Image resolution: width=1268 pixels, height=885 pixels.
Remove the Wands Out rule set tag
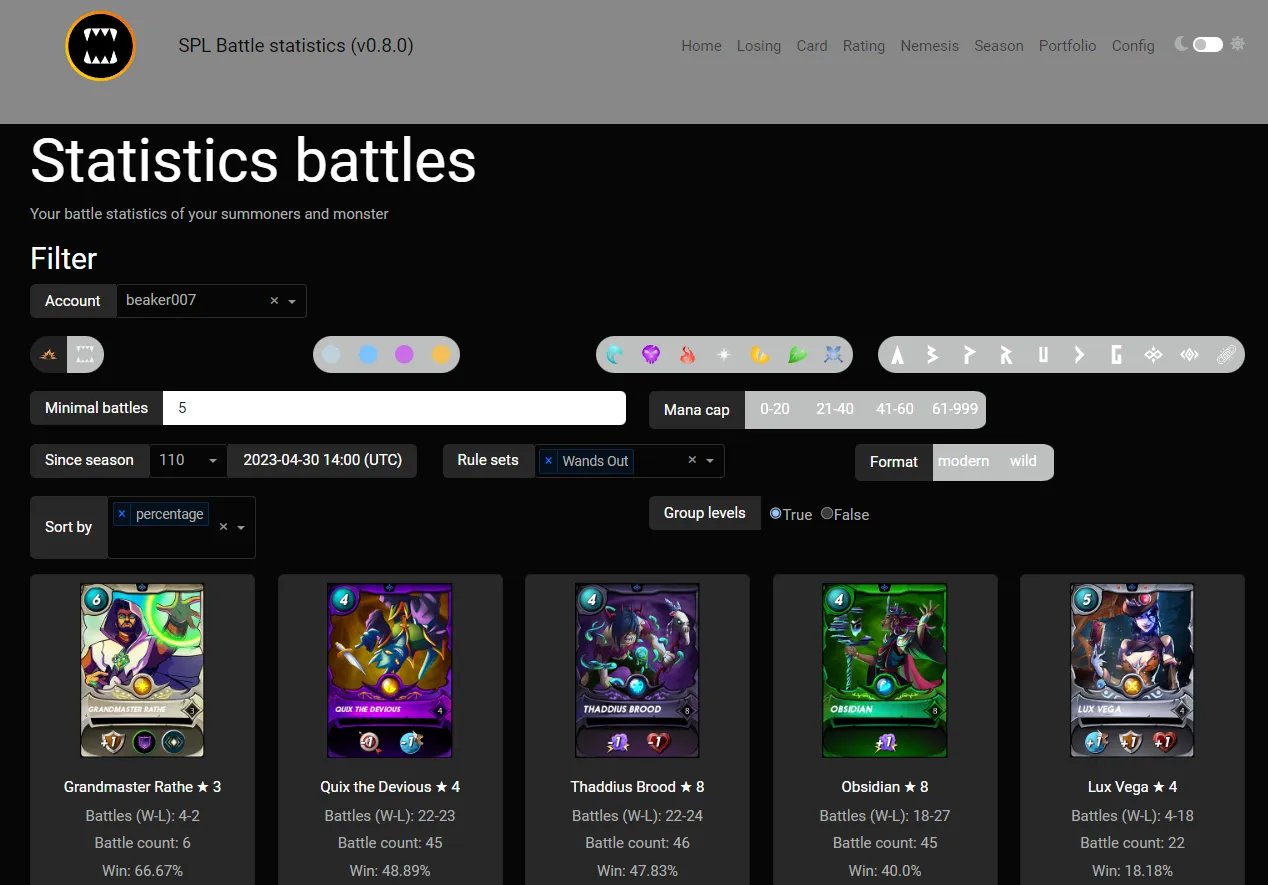[548, 461]
